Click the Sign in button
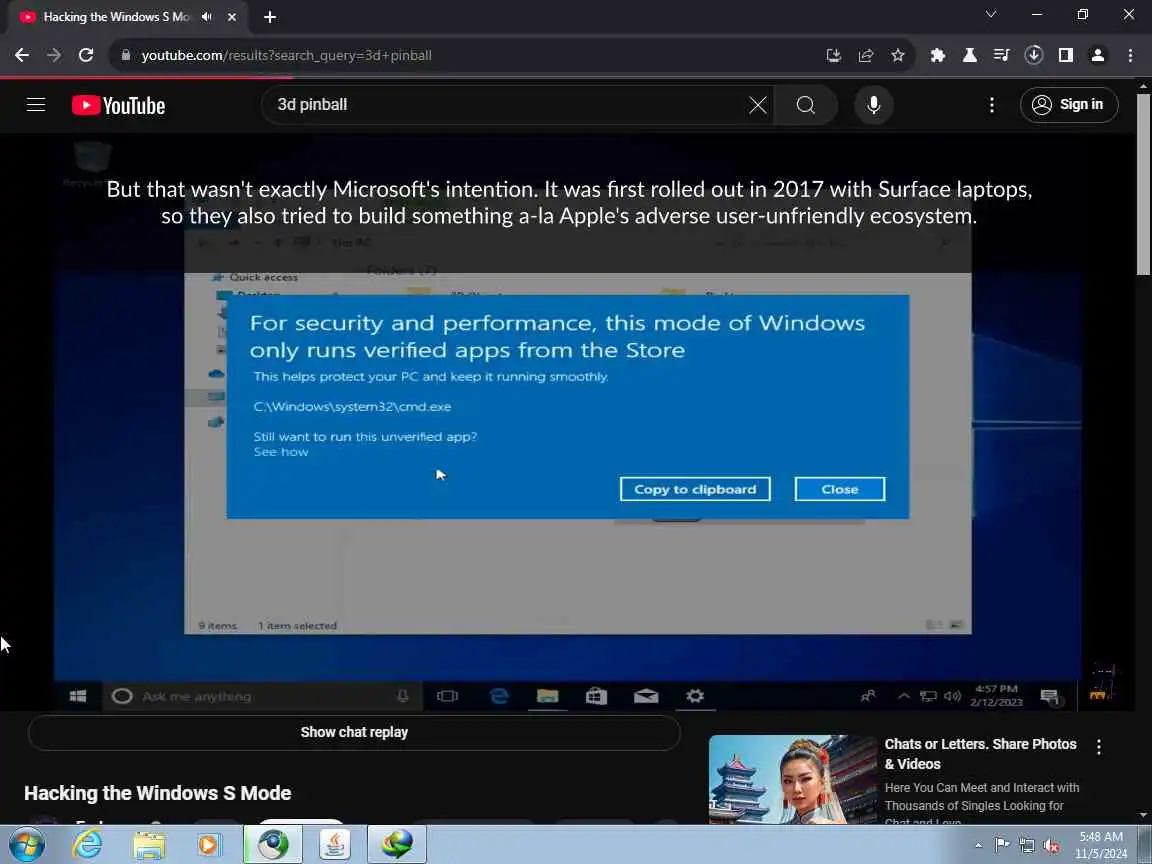Screen dimensions: 1152x864 click(1069, 105)
